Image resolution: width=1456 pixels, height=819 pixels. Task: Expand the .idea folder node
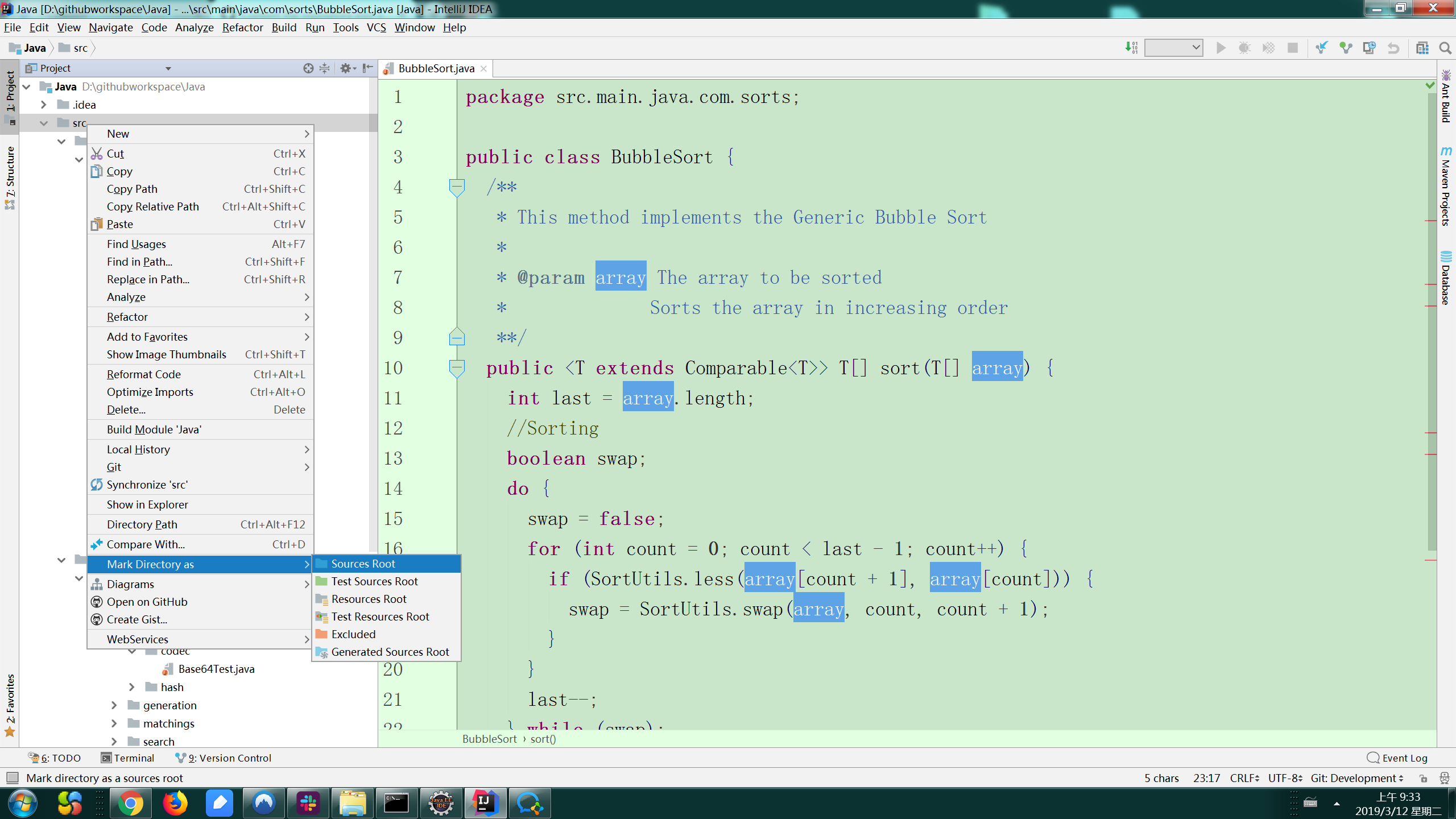coord(44,105)
